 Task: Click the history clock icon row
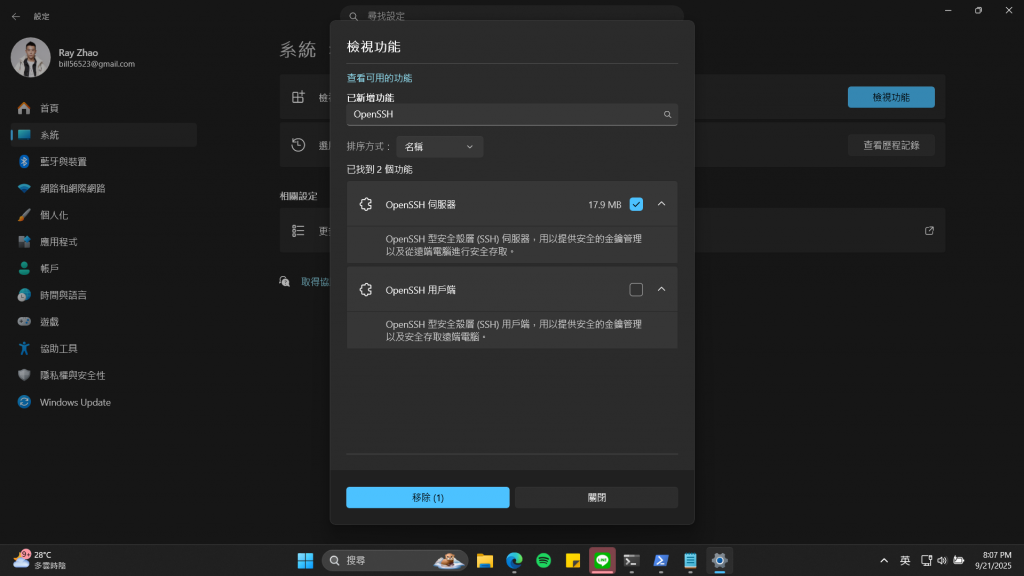(298, 145)
